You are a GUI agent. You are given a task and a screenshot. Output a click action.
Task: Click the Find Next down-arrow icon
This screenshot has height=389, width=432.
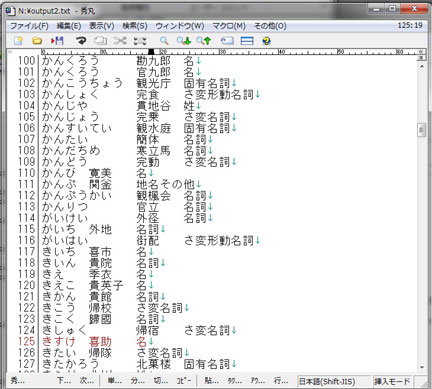(184, 41)
